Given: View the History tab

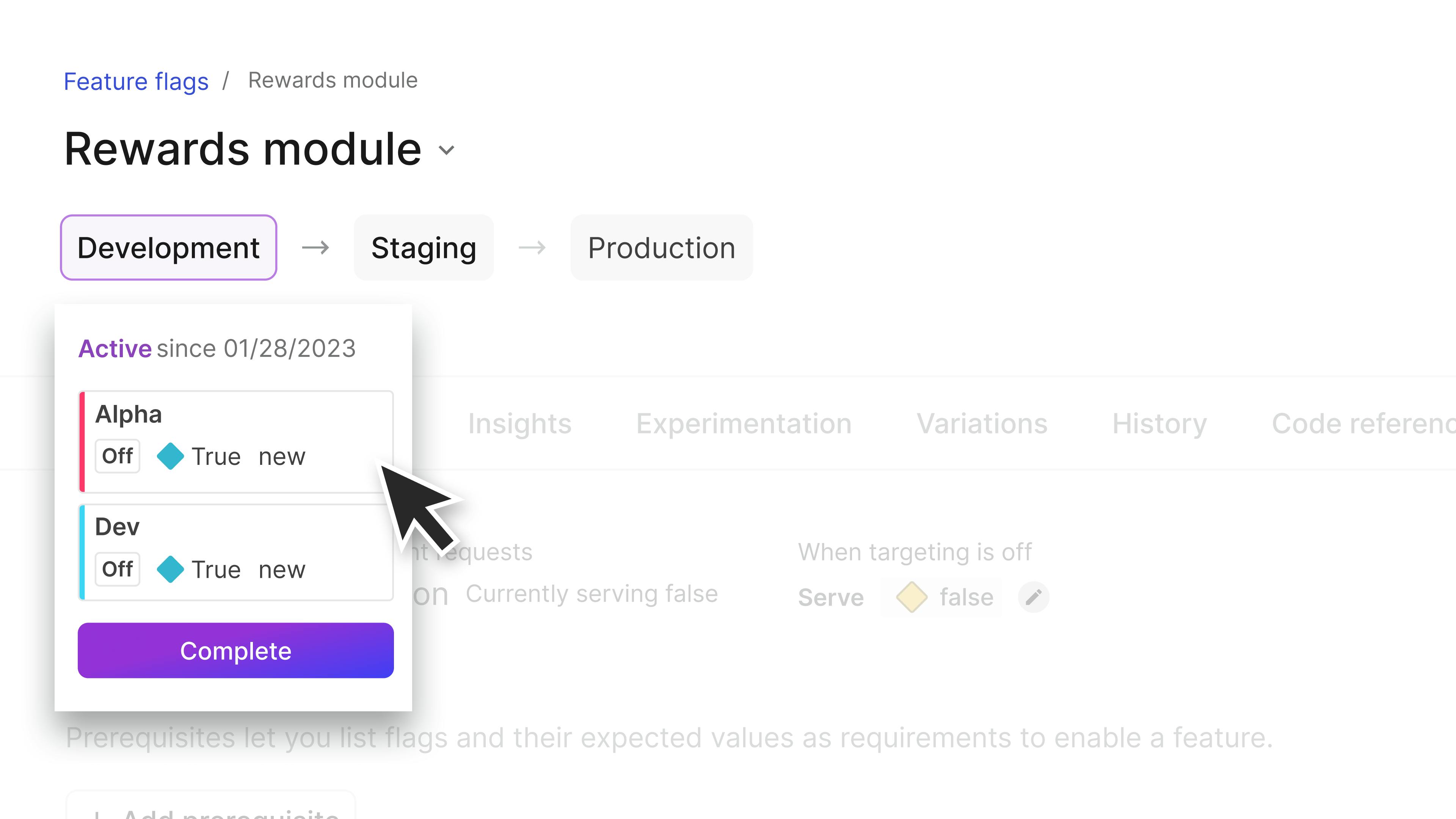Looking at the screenshot, I should pos(1159,424).
